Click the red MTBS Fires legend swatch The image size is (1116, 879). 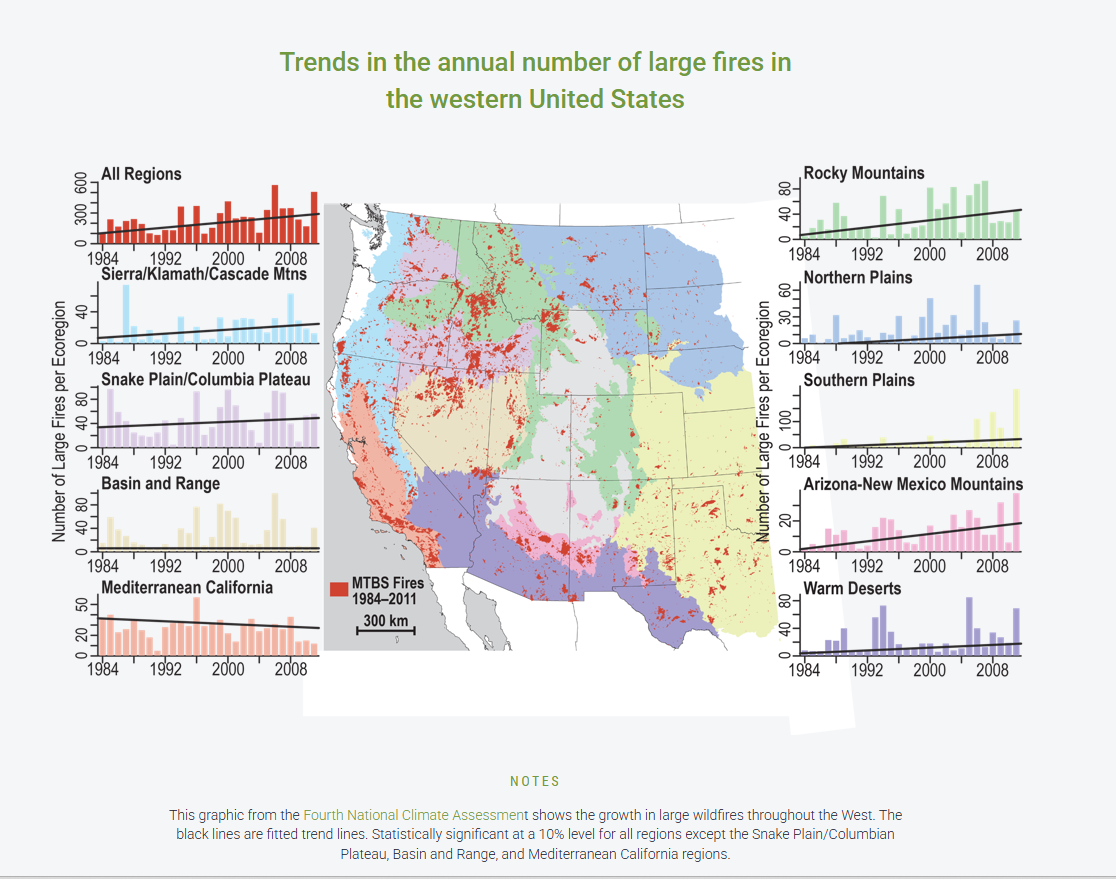click(x=339, y=589)
